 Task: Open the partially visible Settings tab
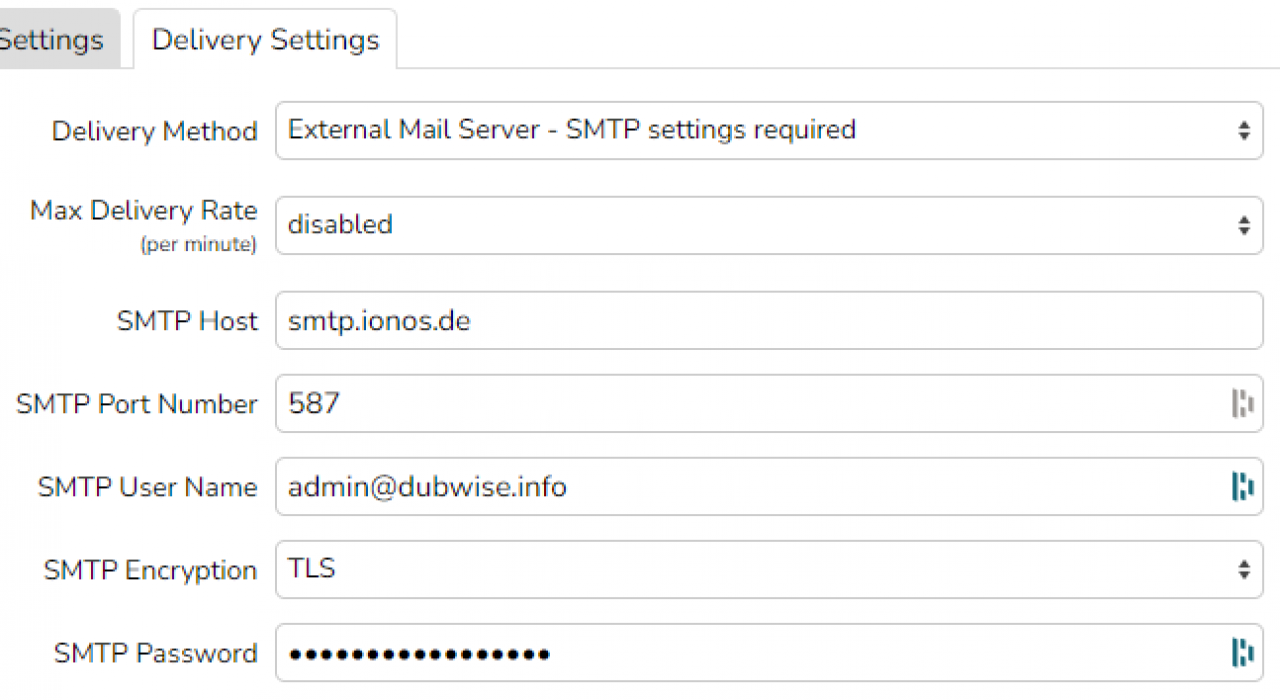(52, 40)
